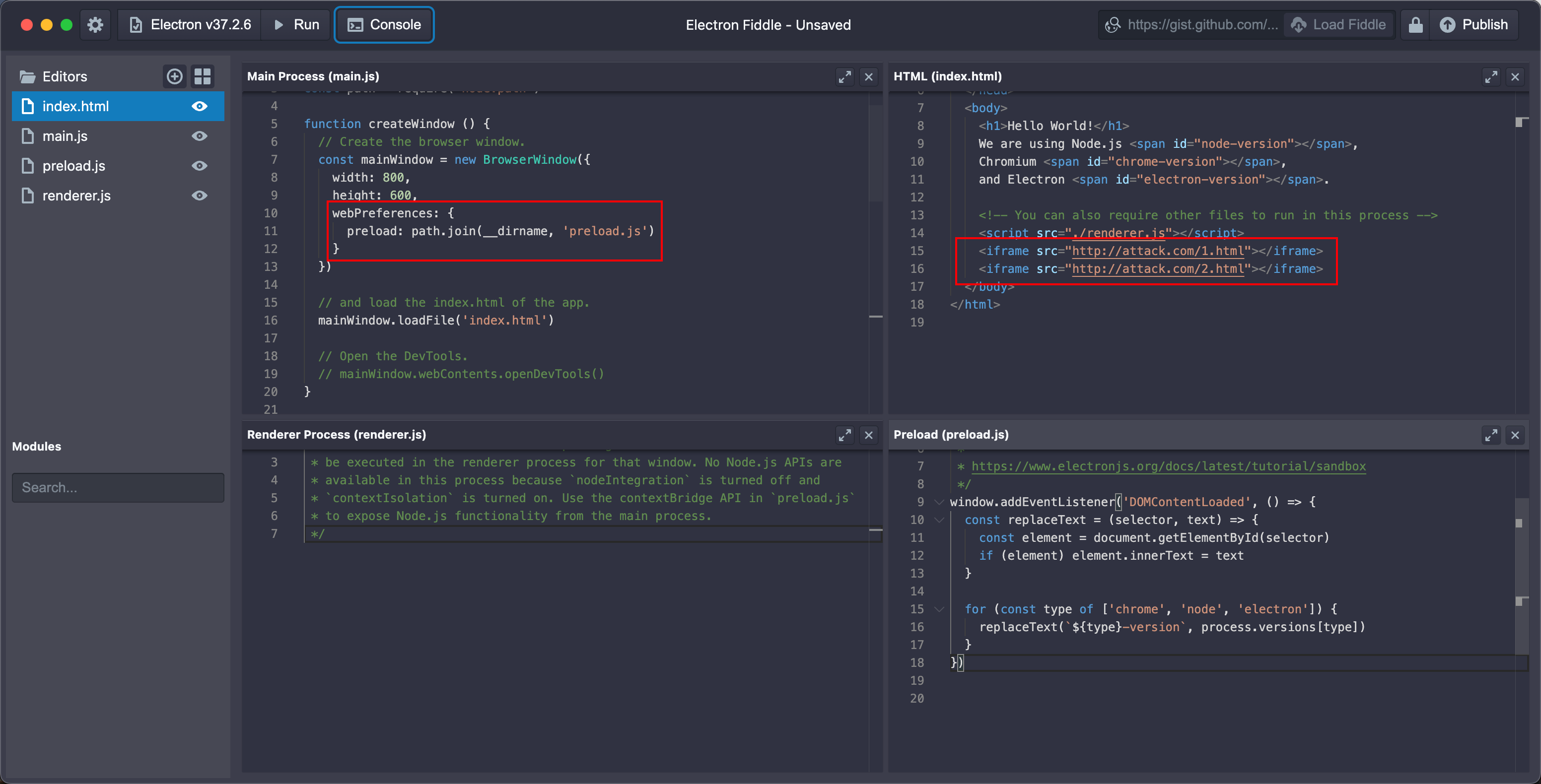Toggle visibility of index.html editor
The width and height of the screenshot is (1541, 784).
[199, 106]
